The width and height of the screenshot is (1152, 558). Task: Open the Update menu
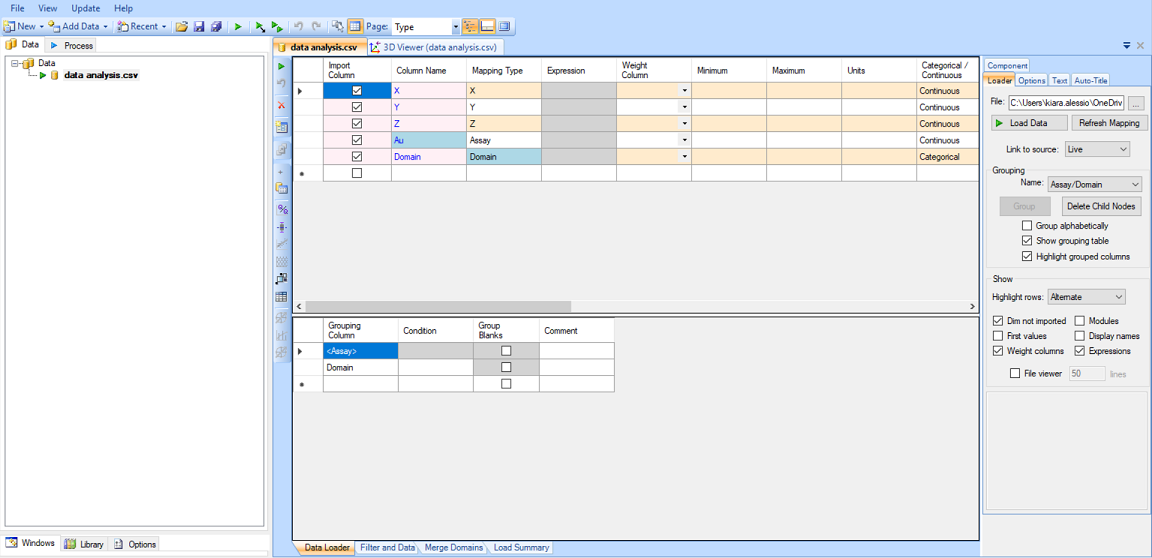click(x=85, y=8)
